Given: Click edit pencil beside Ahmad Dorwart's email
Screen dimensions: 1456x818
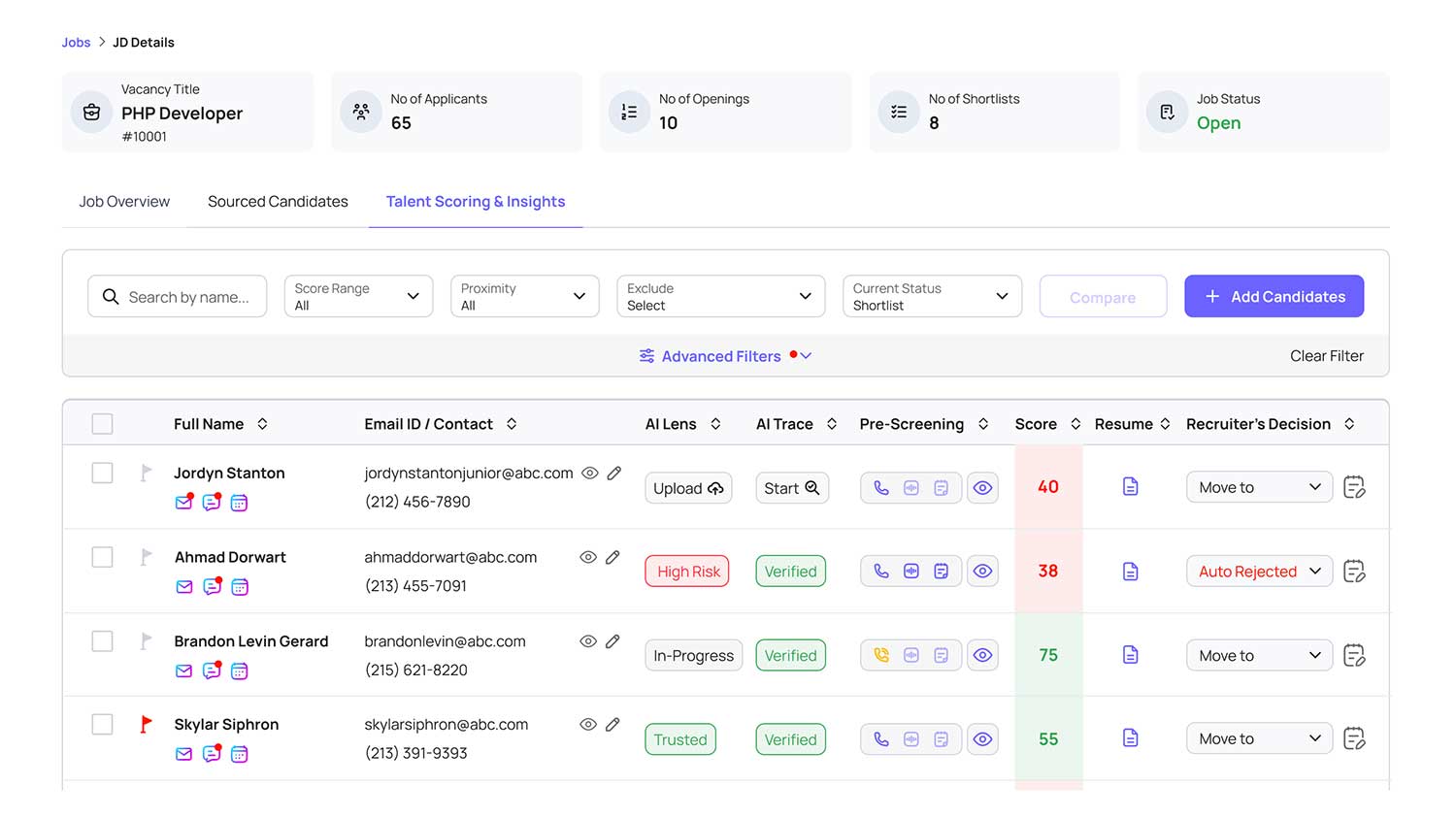Looking at the screenshot, I should [612, 558].
